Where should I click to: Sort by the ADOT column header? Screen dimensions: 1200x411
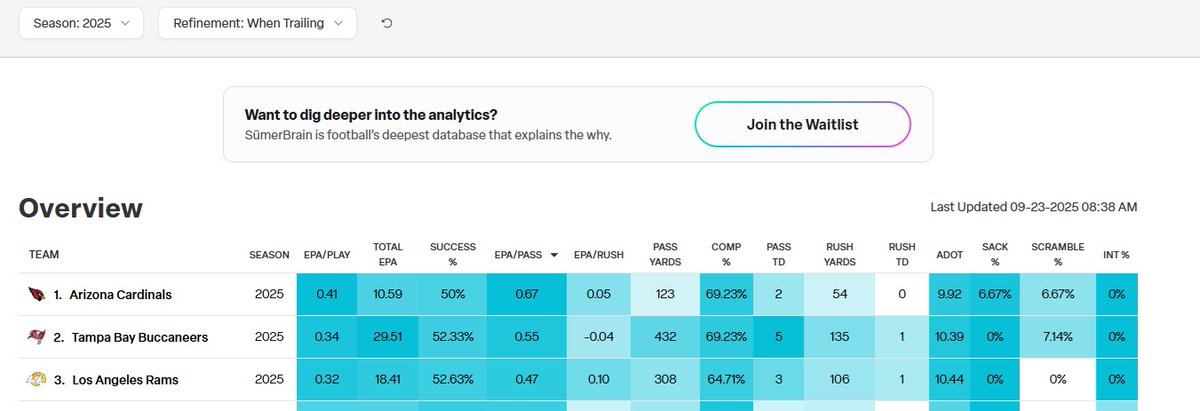coord(950,255)
